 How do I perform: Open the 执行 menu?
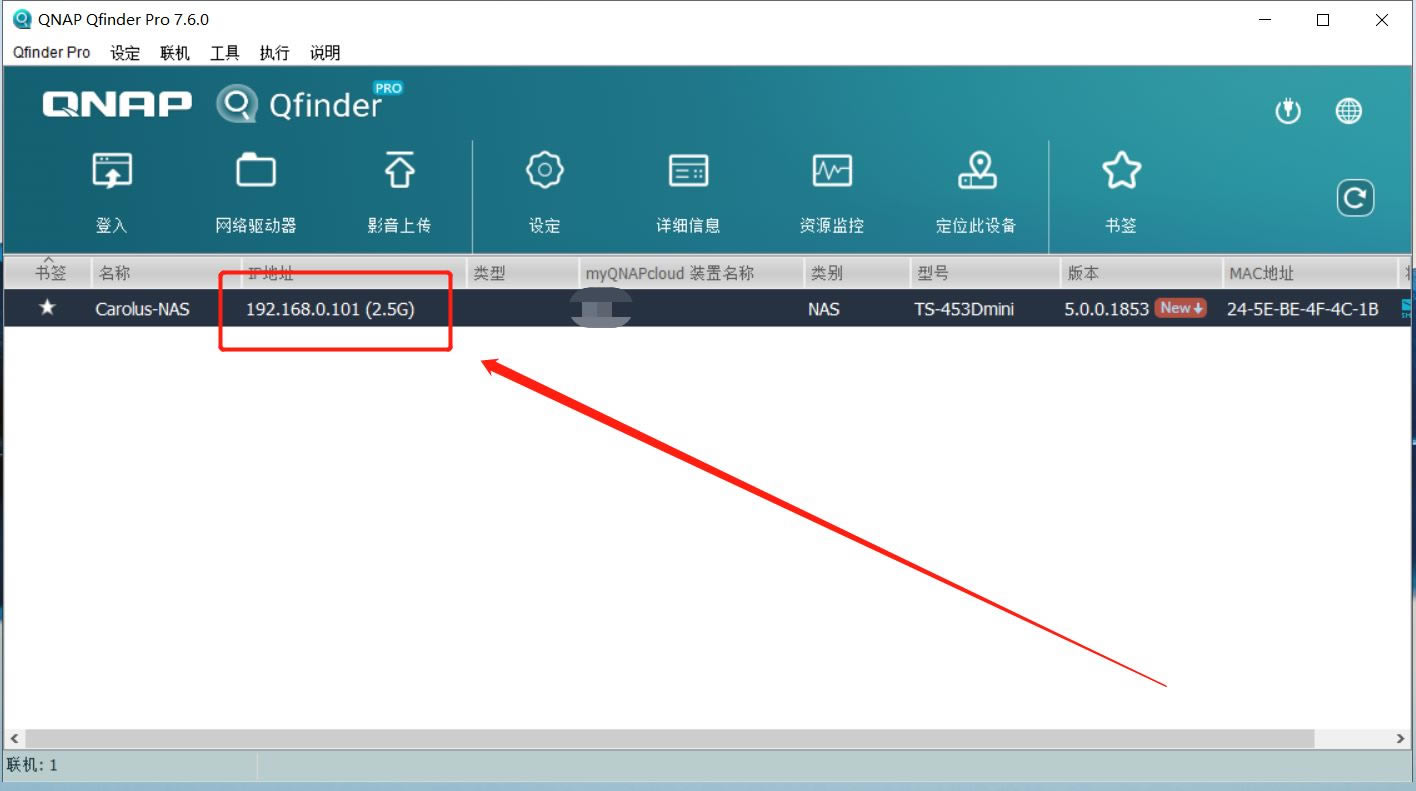coord(274,53)
